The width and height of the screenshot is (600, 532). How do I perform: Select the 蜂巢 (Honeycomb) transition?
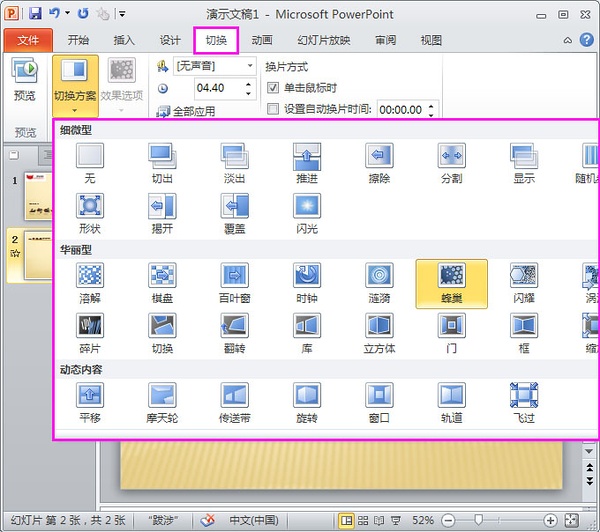click(x=452, y=284)
